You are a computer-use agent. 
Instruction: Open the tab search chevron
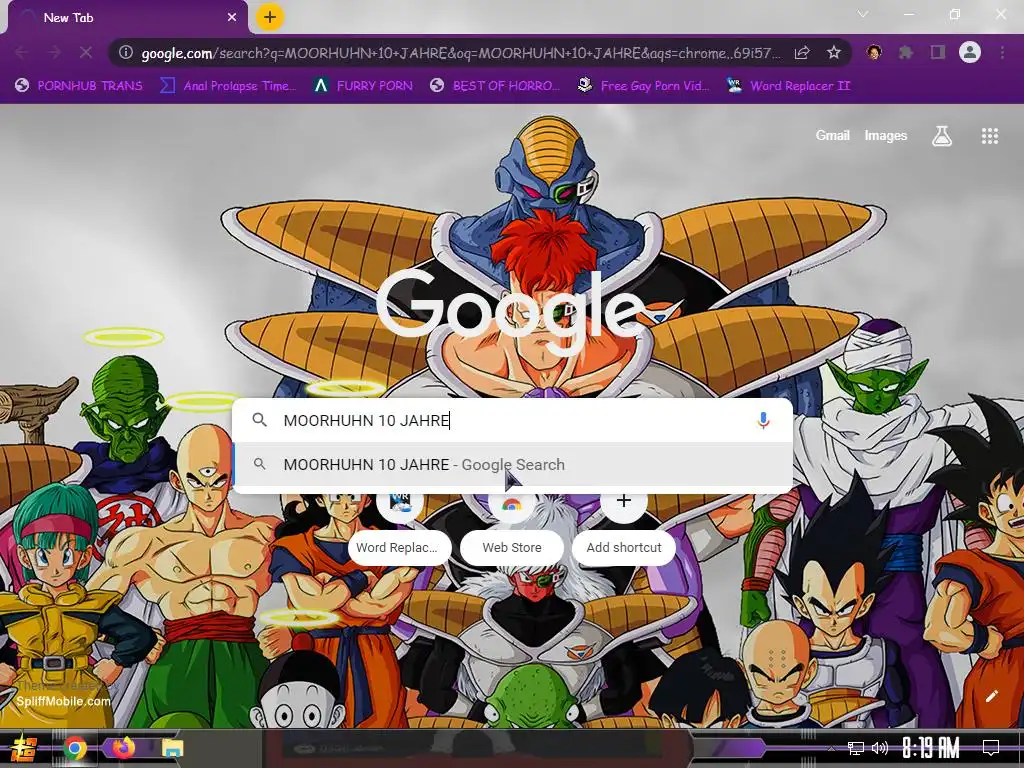click(863, 14)
